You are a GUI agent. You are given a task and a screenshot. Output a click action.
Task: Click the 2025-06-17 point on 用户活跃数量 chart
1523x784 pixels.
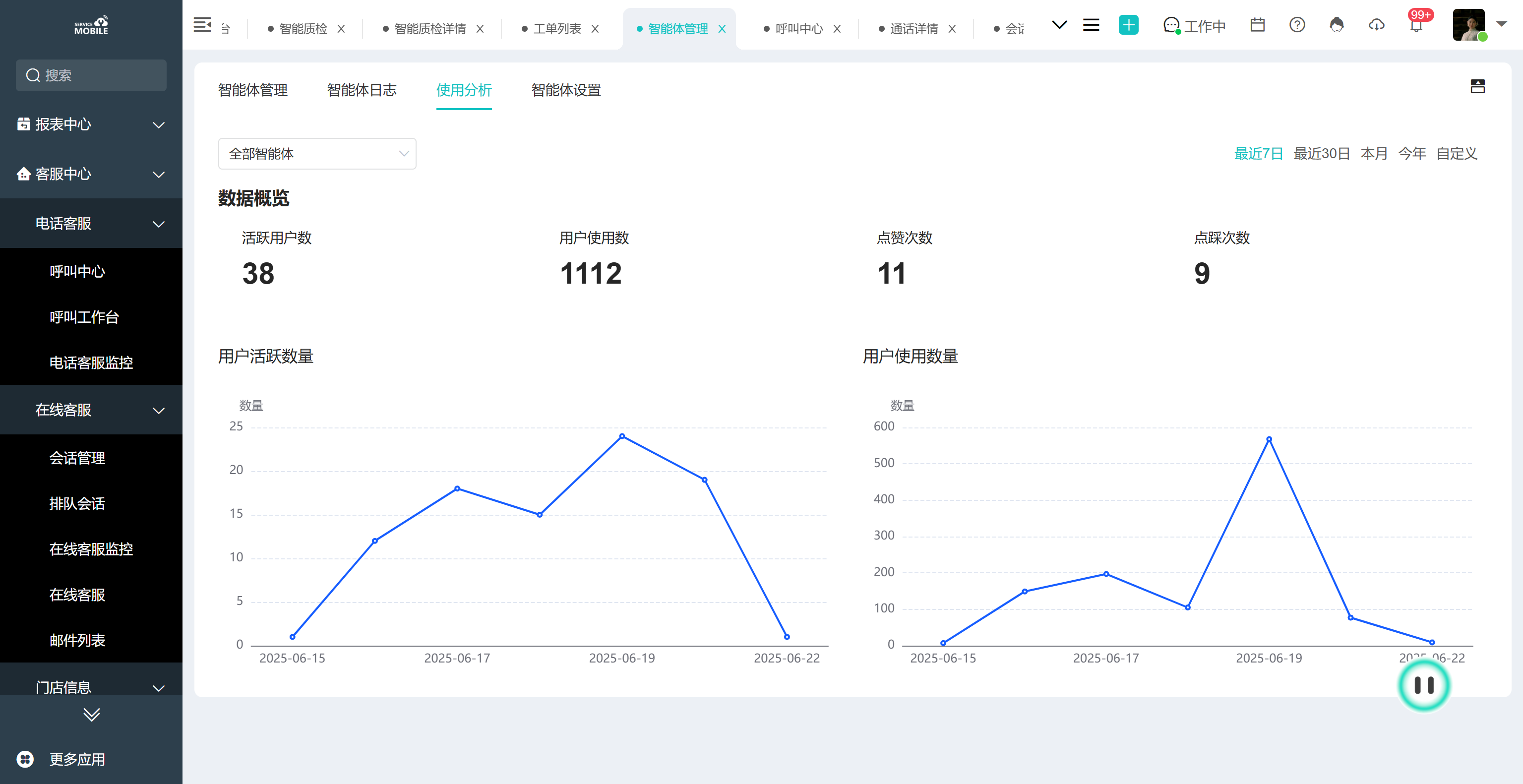(457, 488)
